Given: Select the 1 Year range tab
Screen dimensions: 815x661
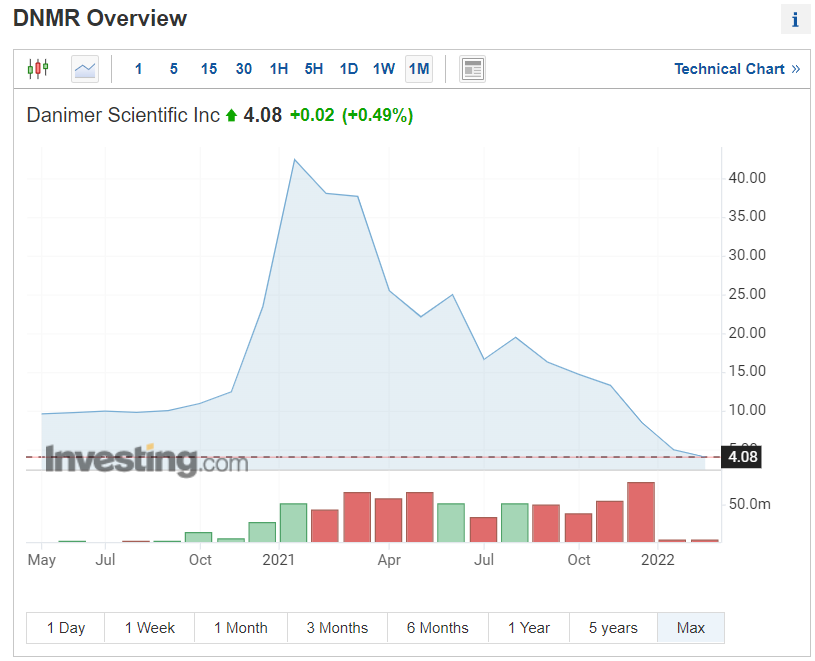Looking at the screenshot, I should point(529,628).
